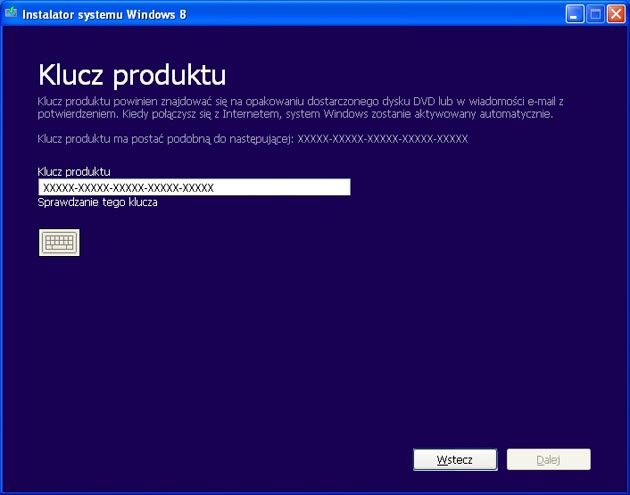Open the on-screen keyboard icon

tap(59, 242)
